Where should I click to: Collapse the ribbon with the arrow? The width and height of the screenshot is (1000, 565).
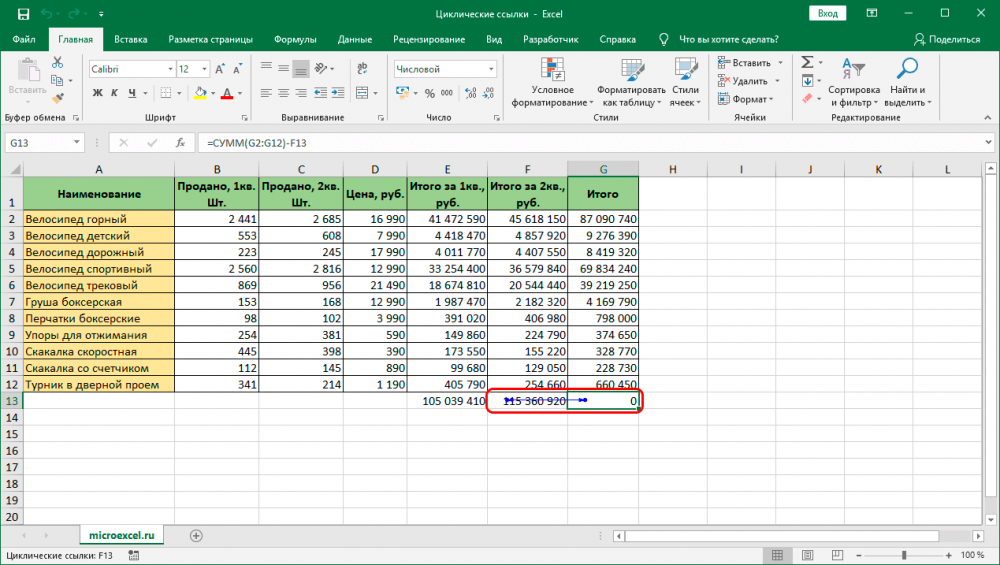pos(988,117)
